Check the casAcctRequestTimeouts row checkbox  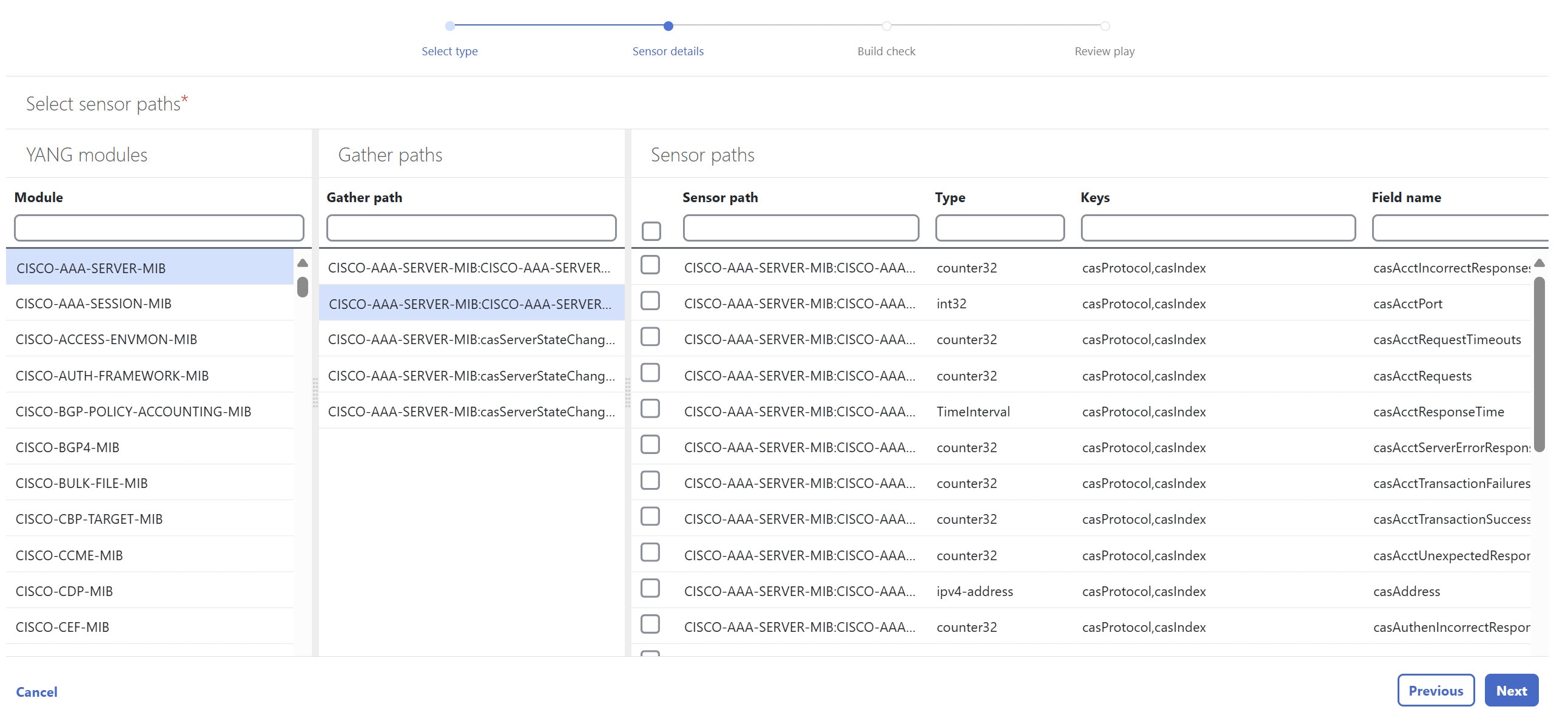tap(650, 337)
